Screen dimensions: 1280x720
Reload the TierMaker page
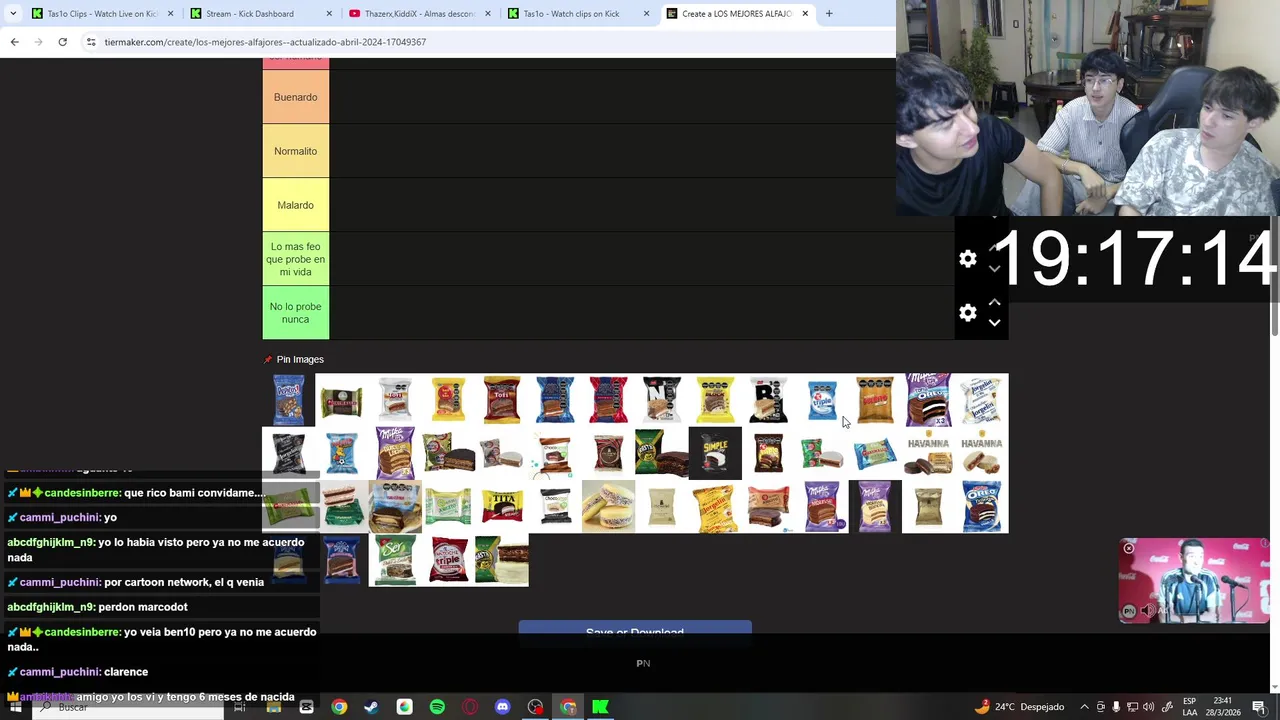point(62,42)
